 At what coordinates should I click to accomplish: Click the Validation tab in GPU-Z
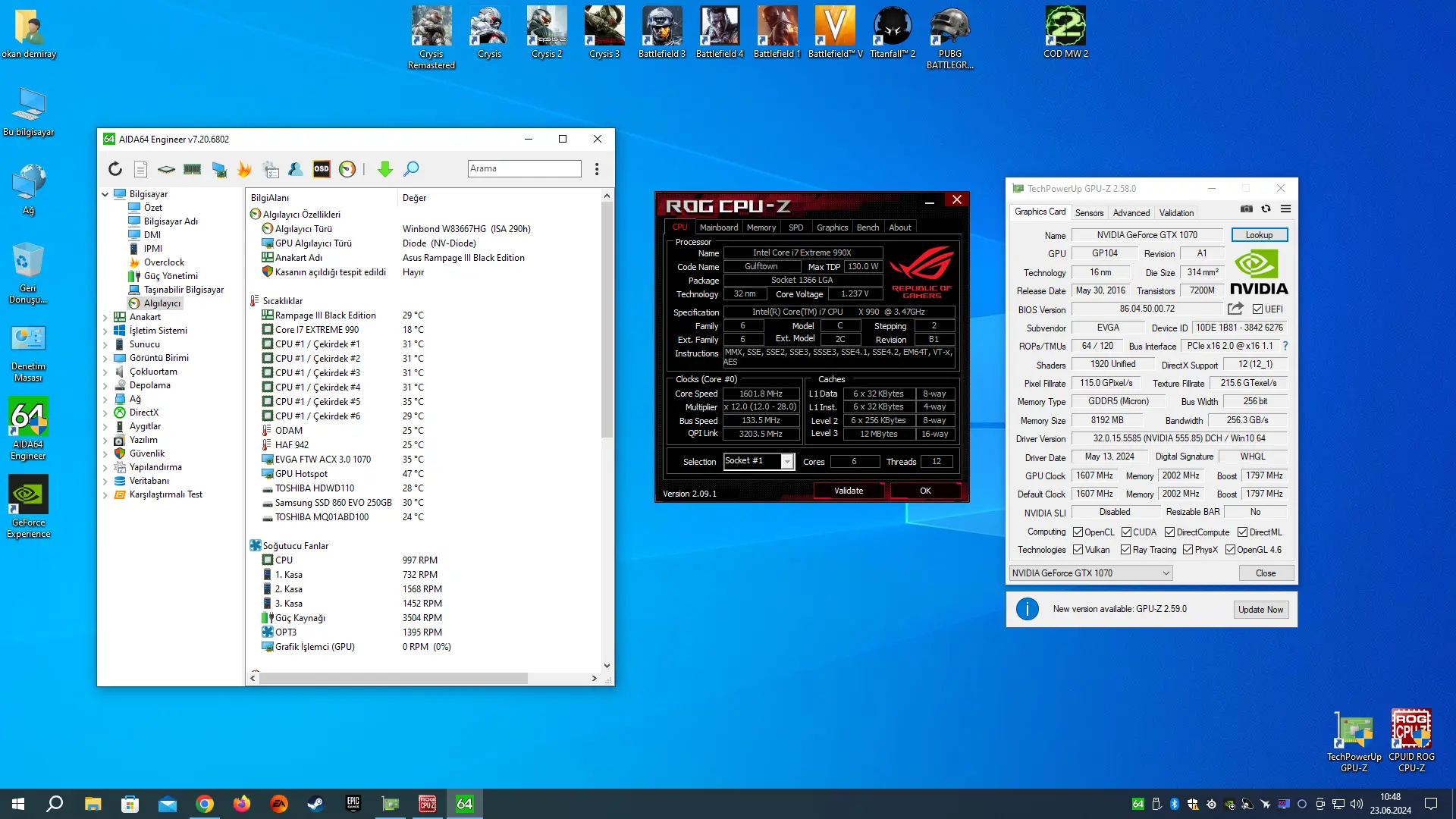pyautogui.click(x=1176, y=213)
